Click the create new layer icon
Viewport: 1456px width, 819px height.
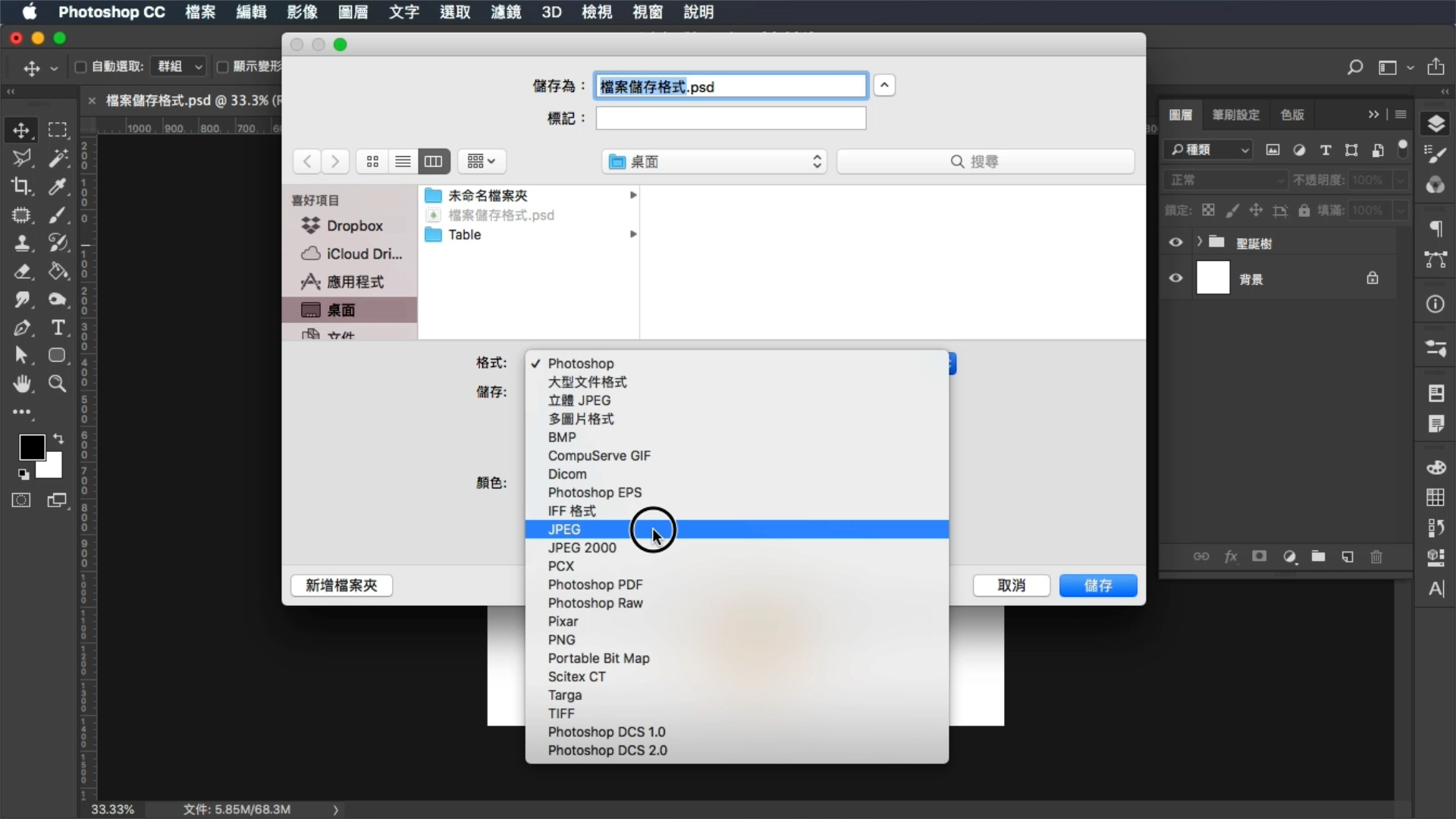pyautogui.click(x=1348, y=557)
